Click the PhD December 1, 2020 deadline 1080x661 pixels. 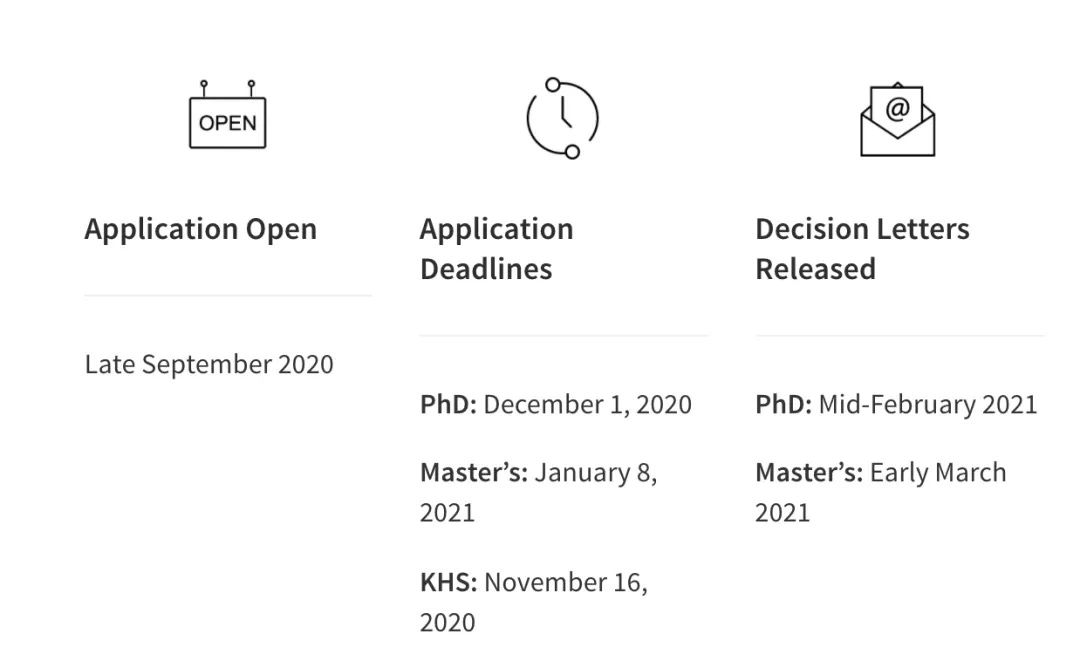556,404
